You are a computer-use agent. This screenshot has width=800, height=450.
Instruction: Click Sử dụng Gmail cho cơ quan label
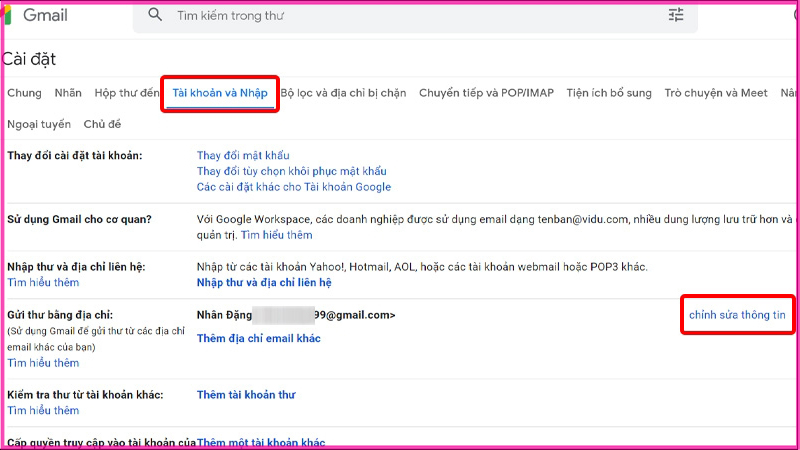point(79,219)
